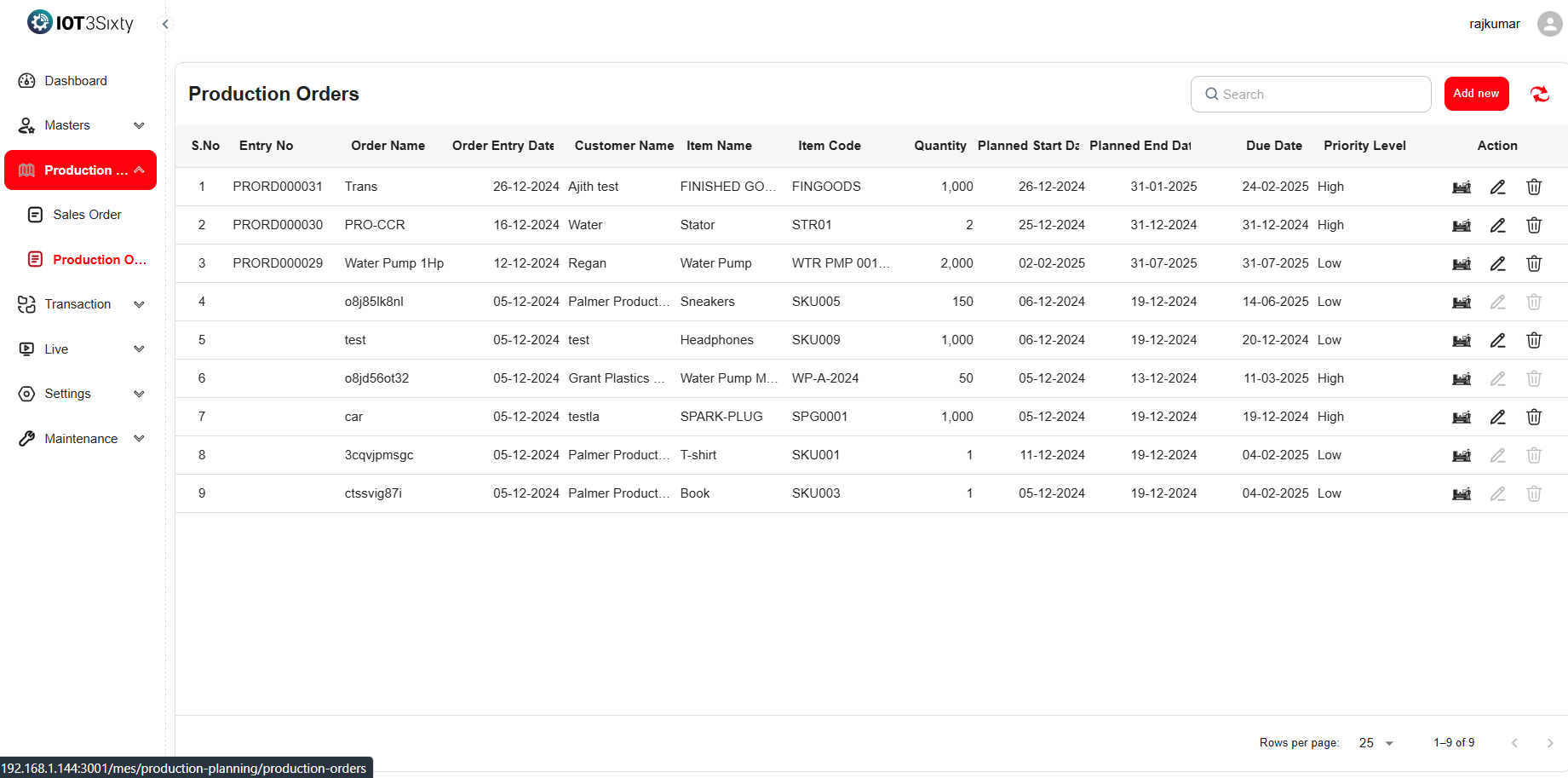Click the Add new button
Viewport: 1568px width, 778px height.
coord(1475,94)
